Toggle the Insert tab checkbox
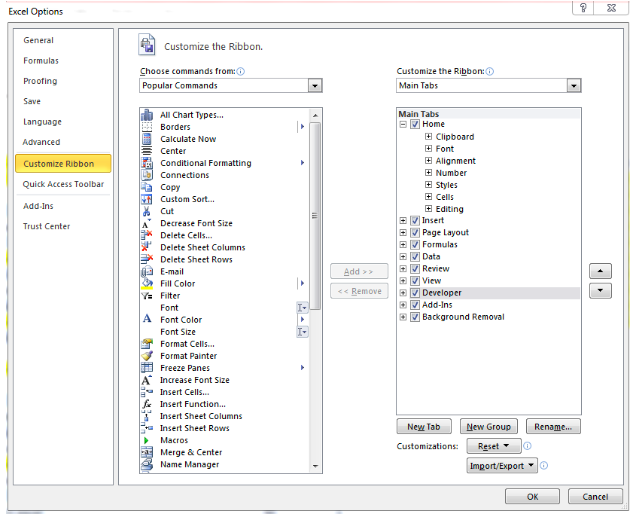The height and width of the screenshot is (515, 632). coord(415,220)
